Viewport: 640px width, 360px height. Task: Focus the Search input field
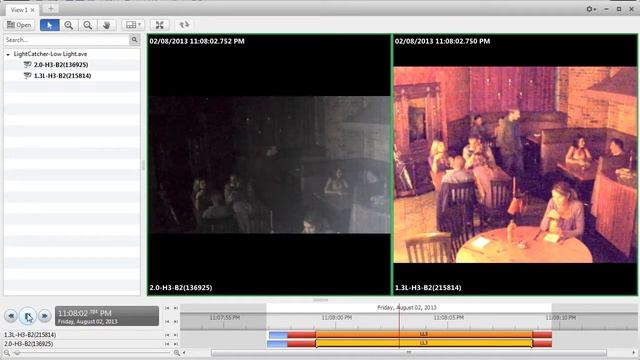click(x=67, y=40)
